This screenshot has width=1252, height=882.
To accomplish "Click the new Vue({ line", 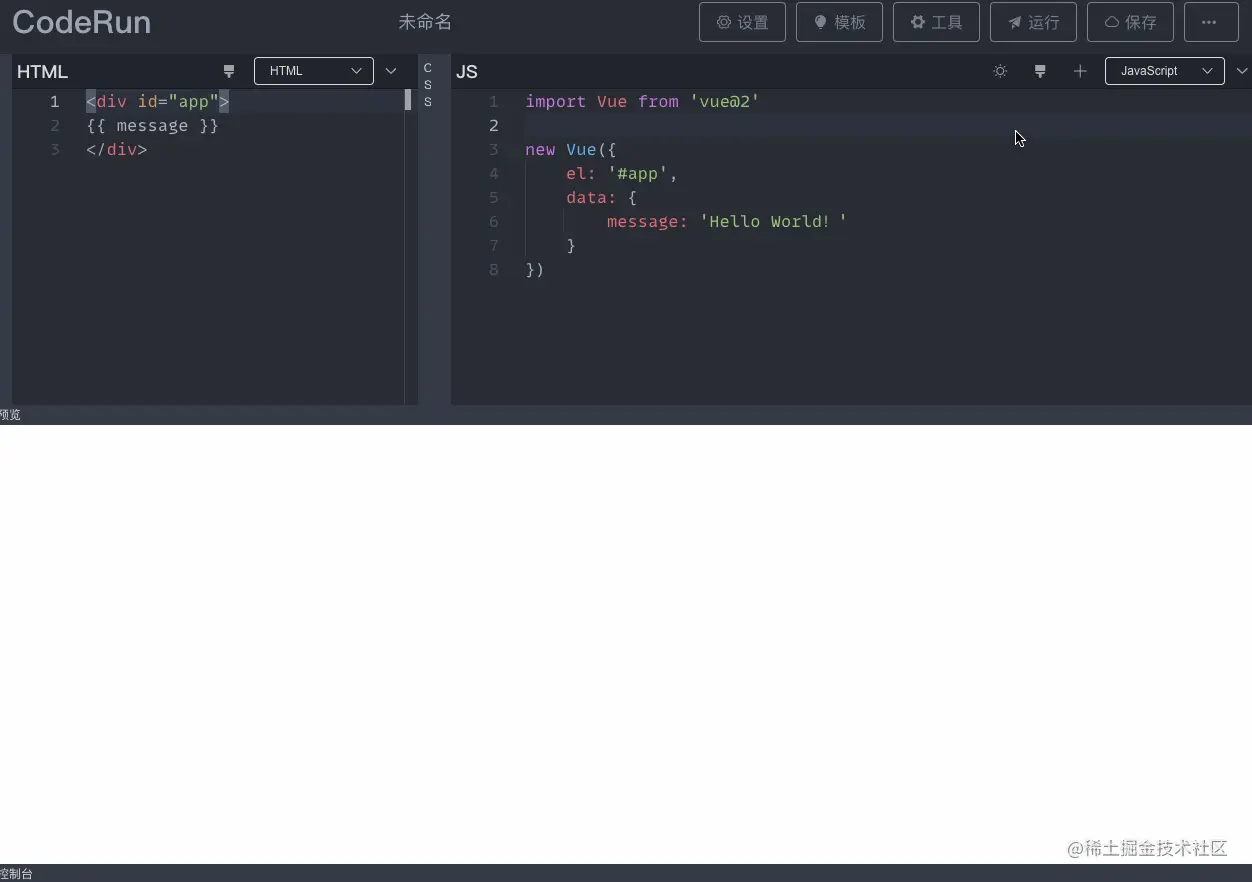I will click(x=571, y=149).
